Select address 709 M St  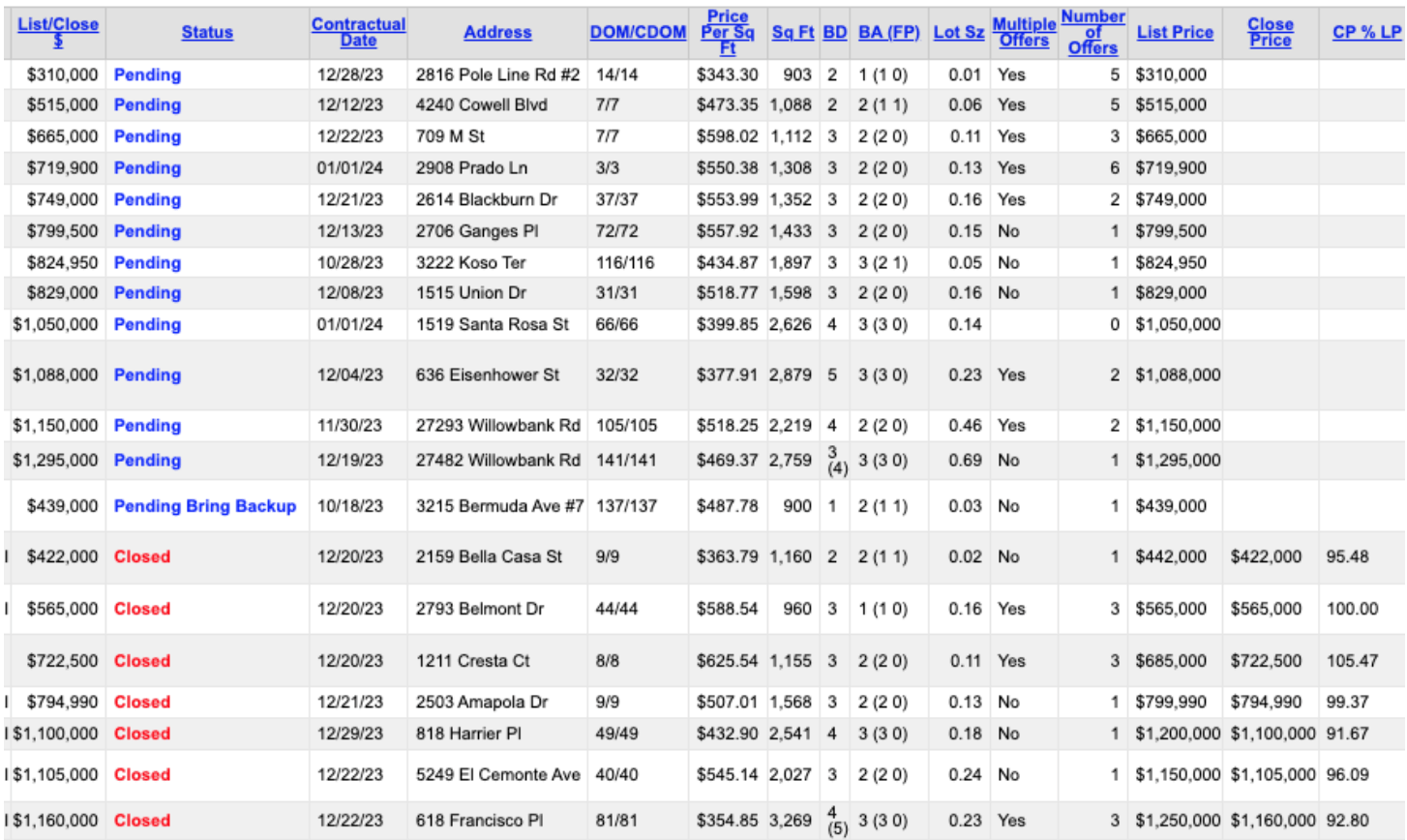pos(450,136)
